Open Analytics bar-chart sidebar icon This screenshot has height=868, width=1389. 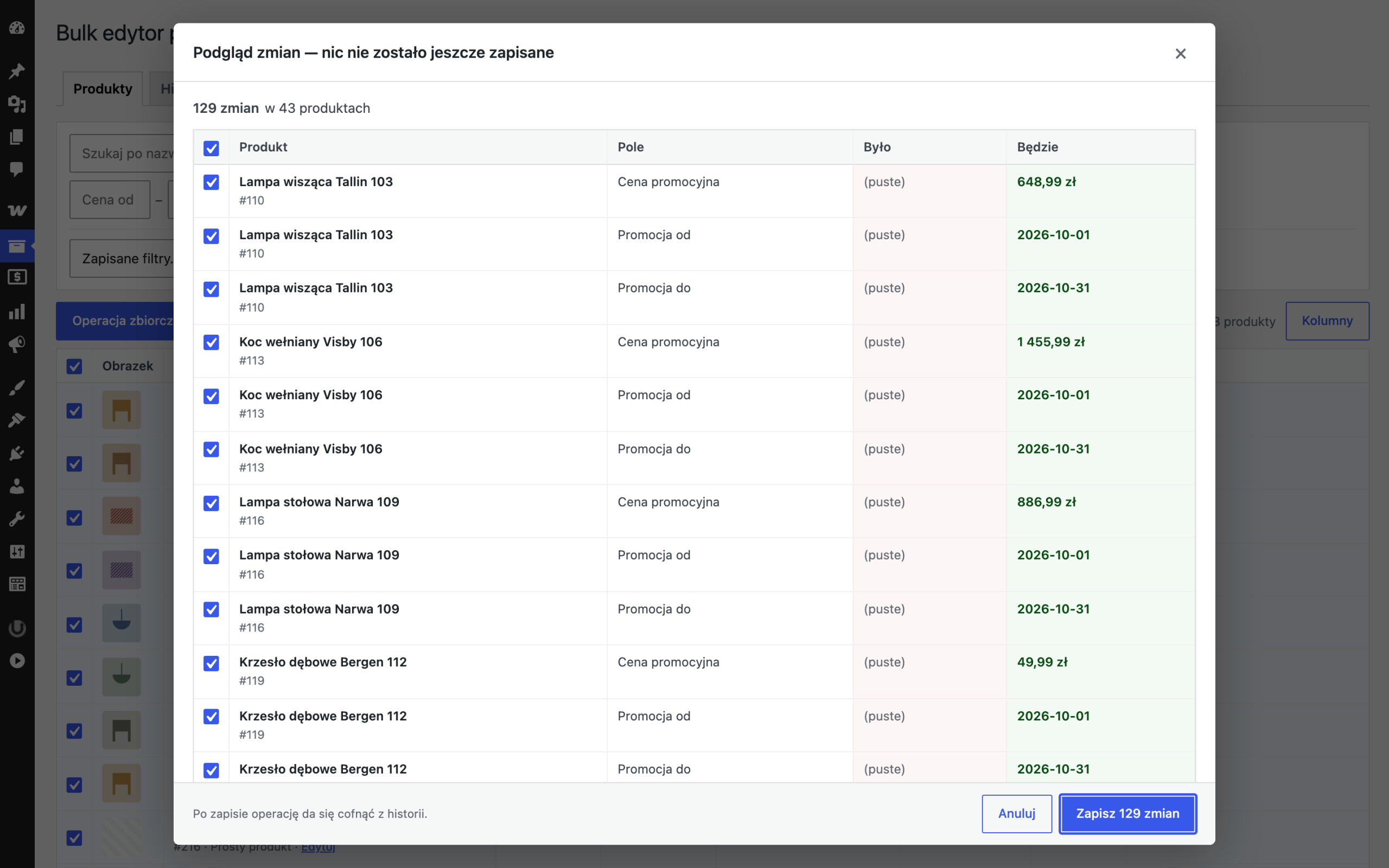click(17, 311)
